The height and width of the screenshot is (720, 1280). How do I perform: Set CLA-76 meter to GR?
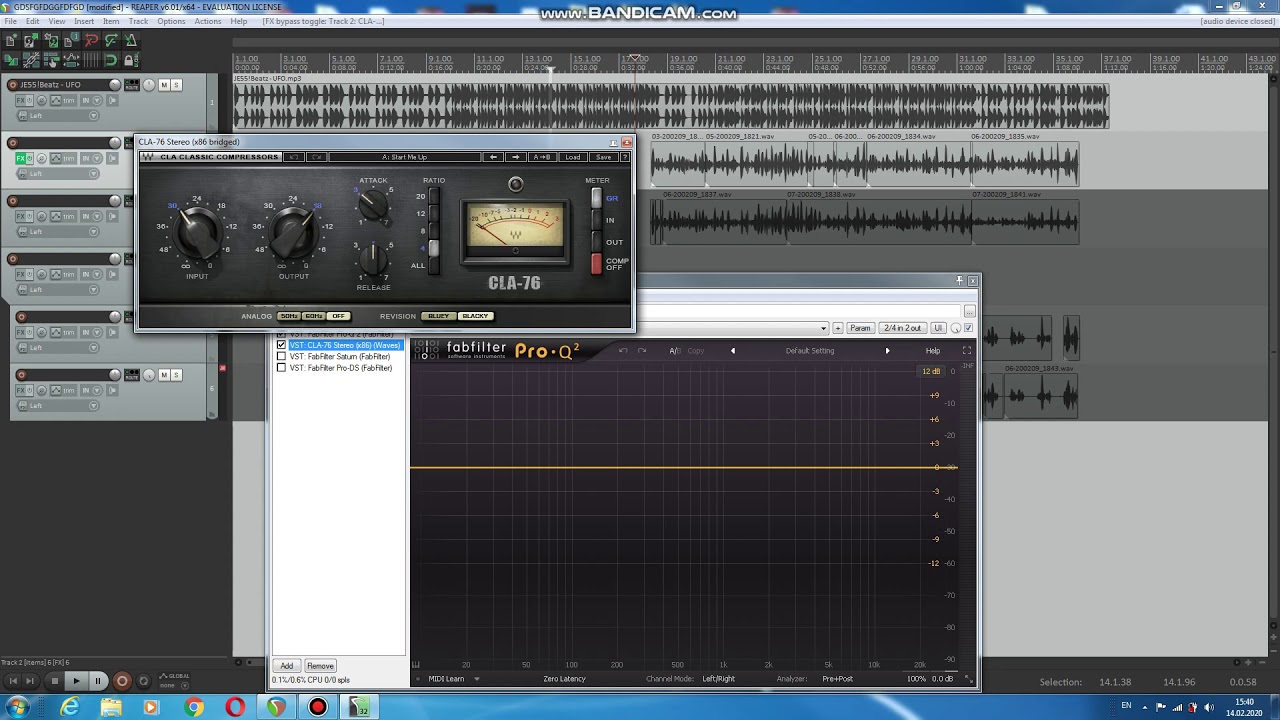click(597, 198)
